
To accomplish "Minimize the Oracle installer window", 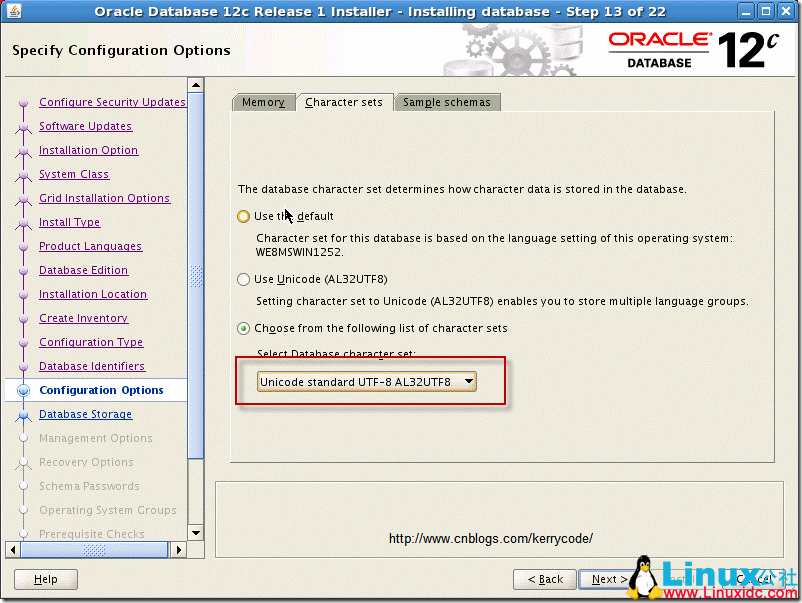I will point(746,11).
